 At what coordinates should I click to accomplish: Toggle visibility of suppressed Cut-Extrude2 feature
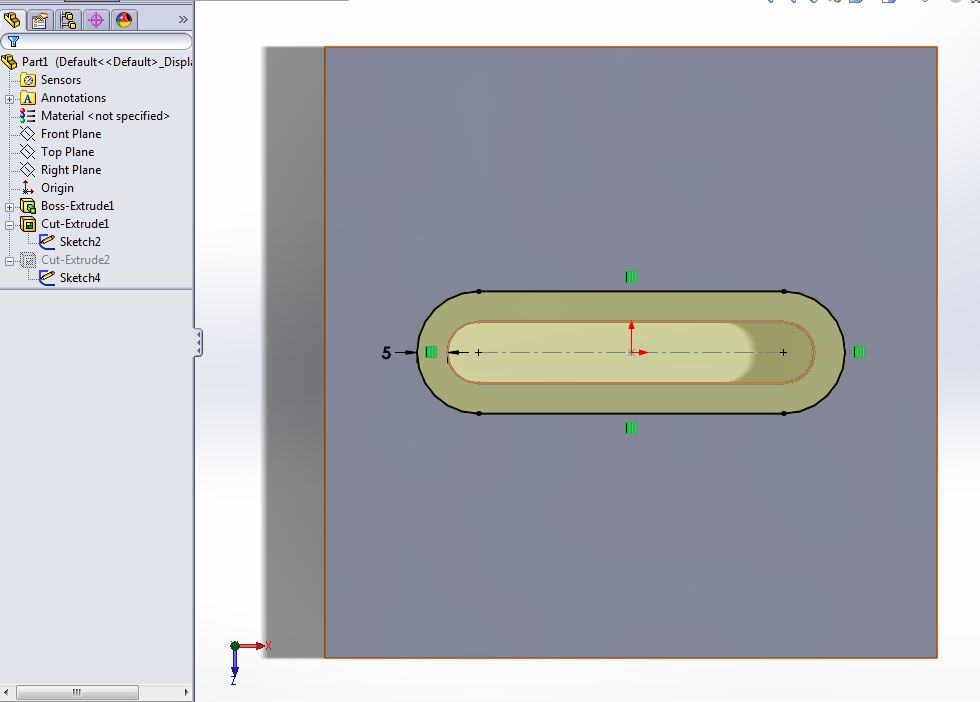coord(27,259)
